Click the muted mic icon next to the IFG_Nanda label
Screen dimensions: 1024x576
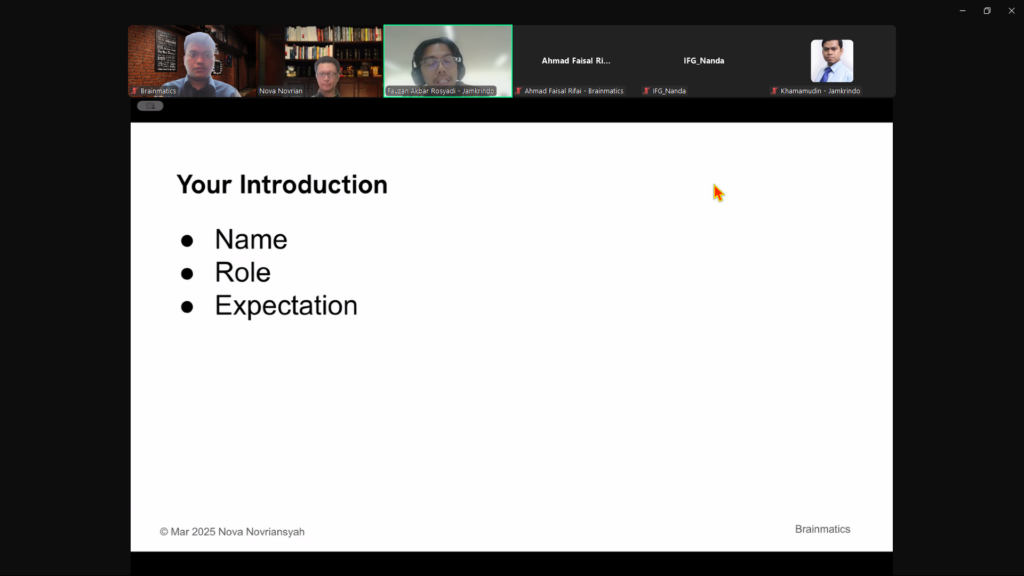(647, 91)
